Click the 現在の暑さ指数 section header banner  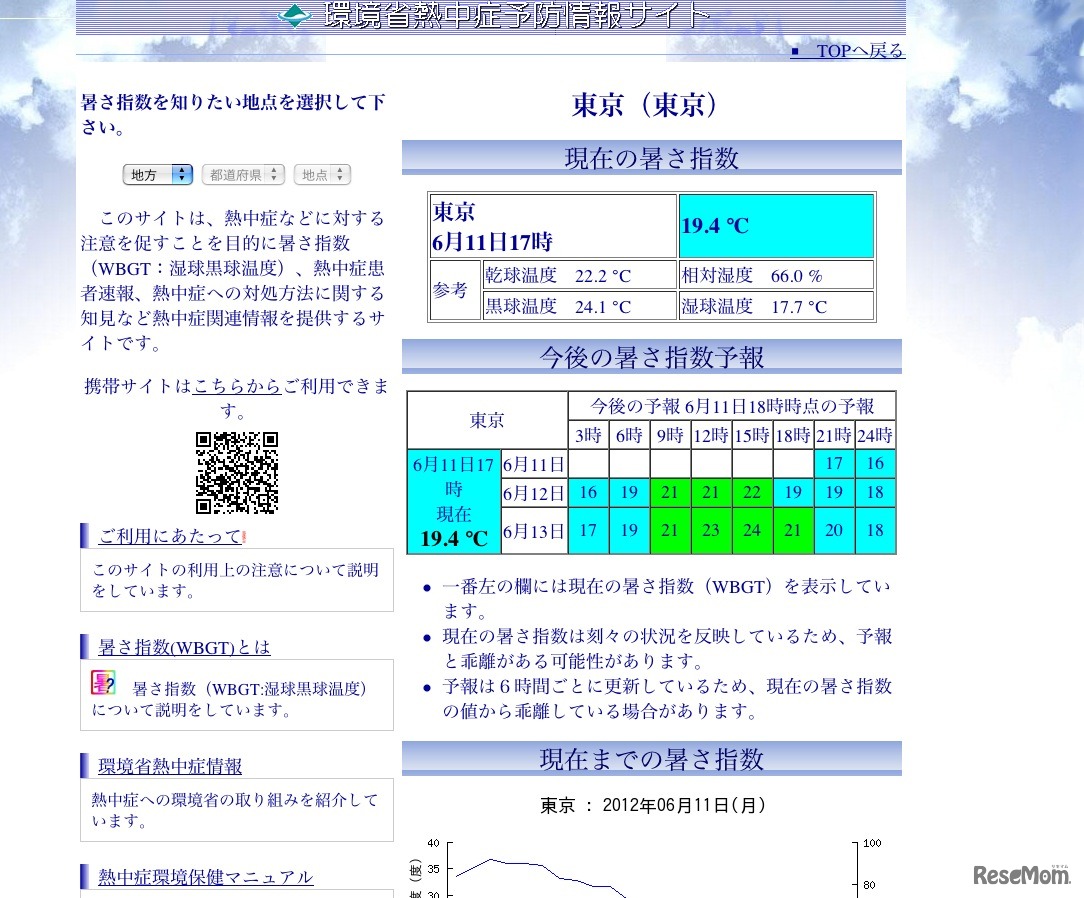pos(650,157)
